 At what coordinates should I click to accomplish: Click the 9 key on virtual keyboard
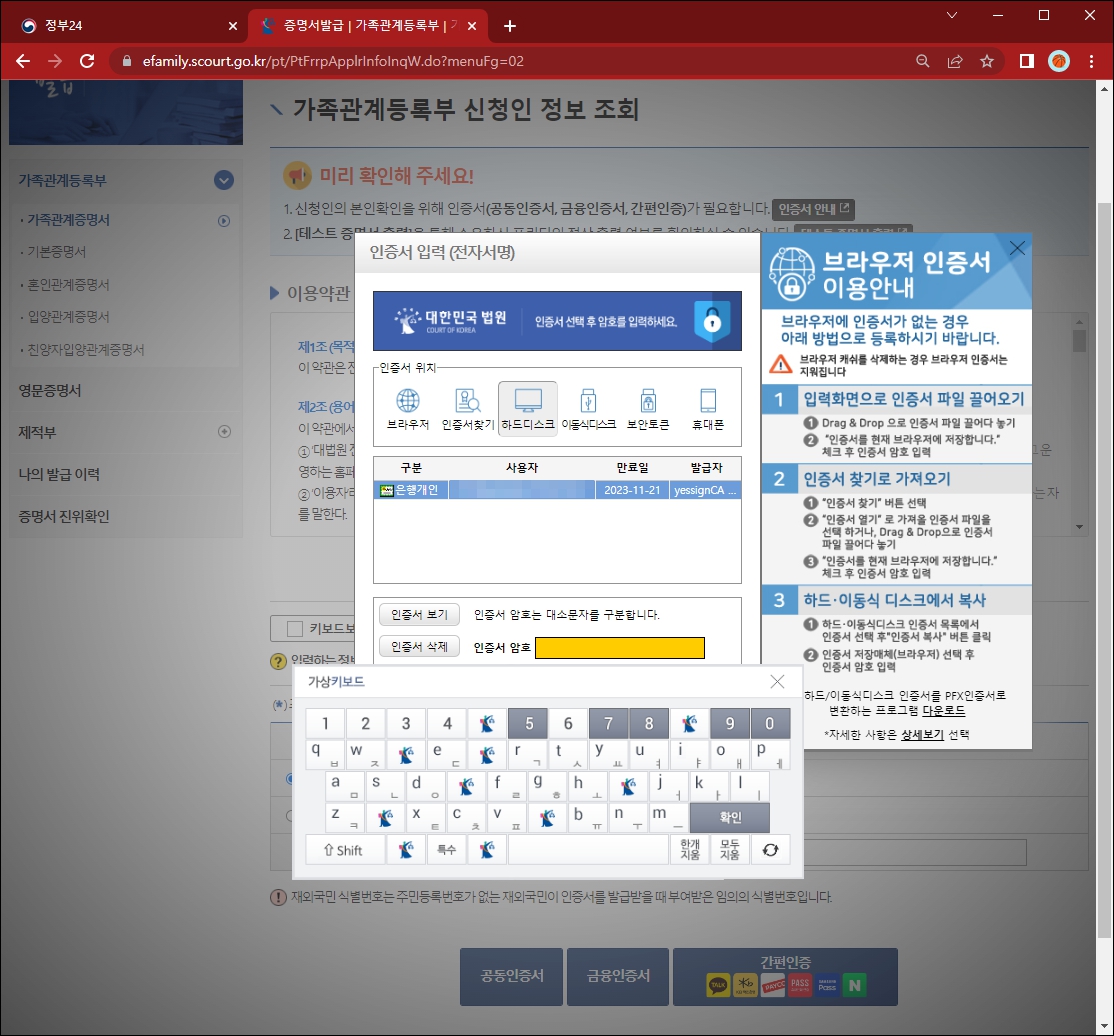[x=729, y=723]
